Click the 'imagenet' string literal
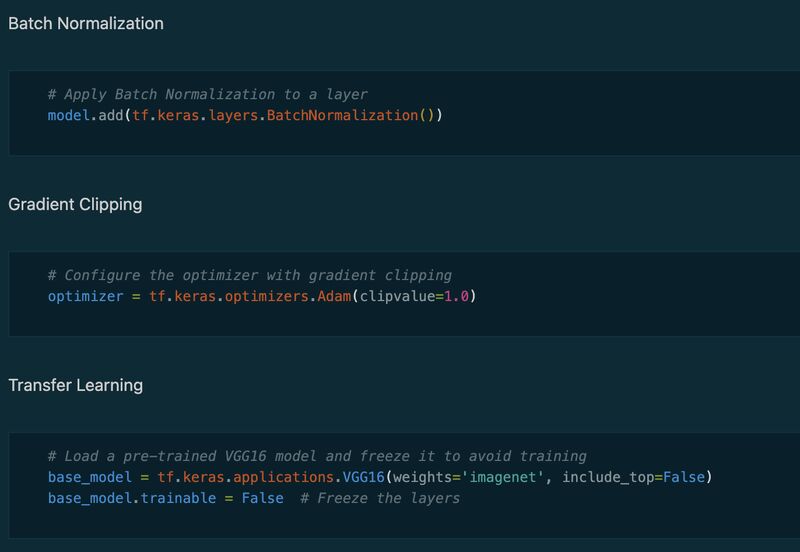Screen dimensions: 800x552 click(x=503, y=477)
